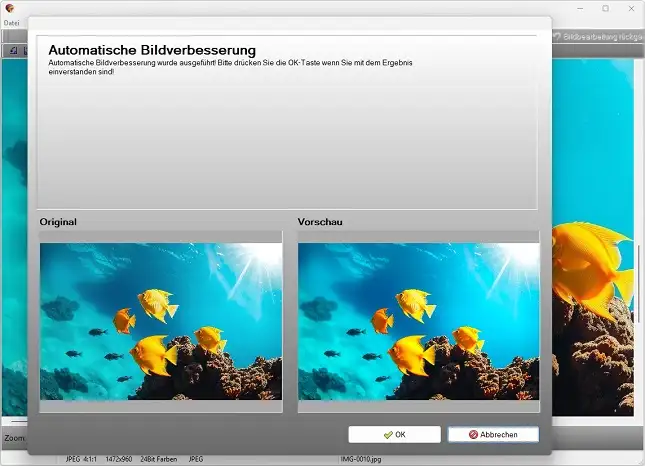This screenshot has height=466, width=645.
Task: Close the main application window
Action: coord(632,8)
